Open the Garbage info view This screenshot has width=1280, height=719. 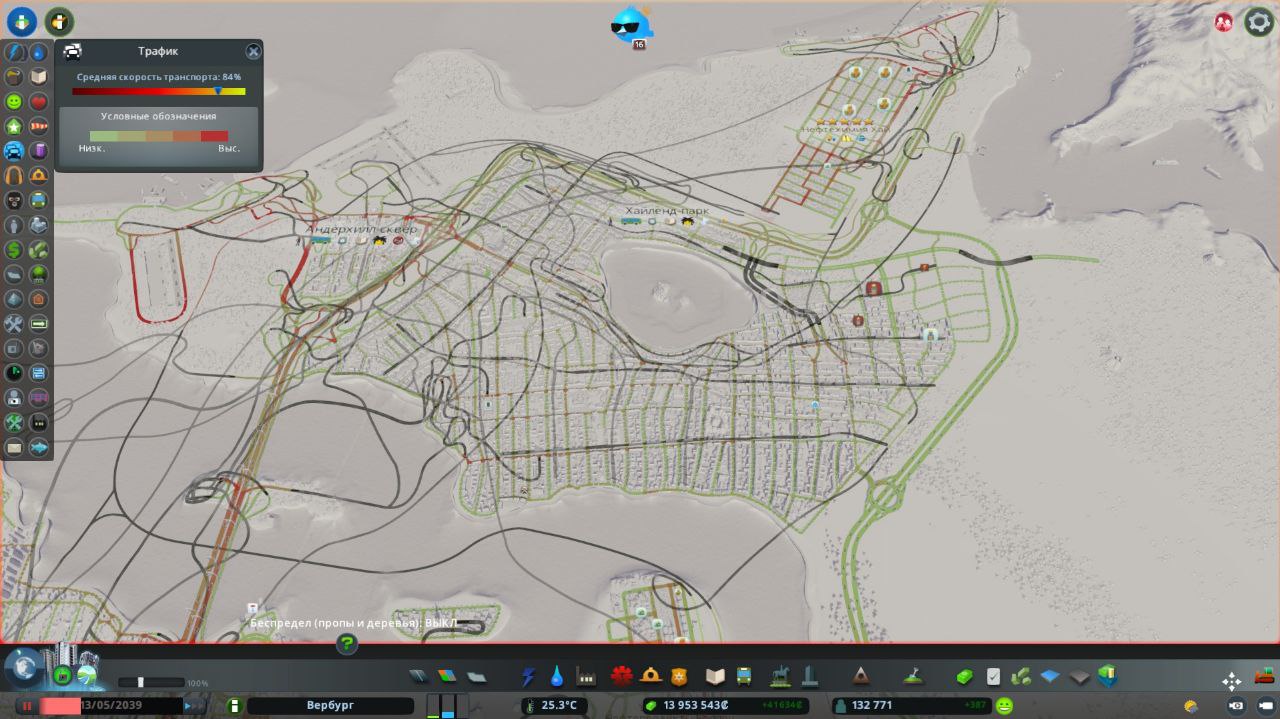pyautogui.click(x=14, y=77)
